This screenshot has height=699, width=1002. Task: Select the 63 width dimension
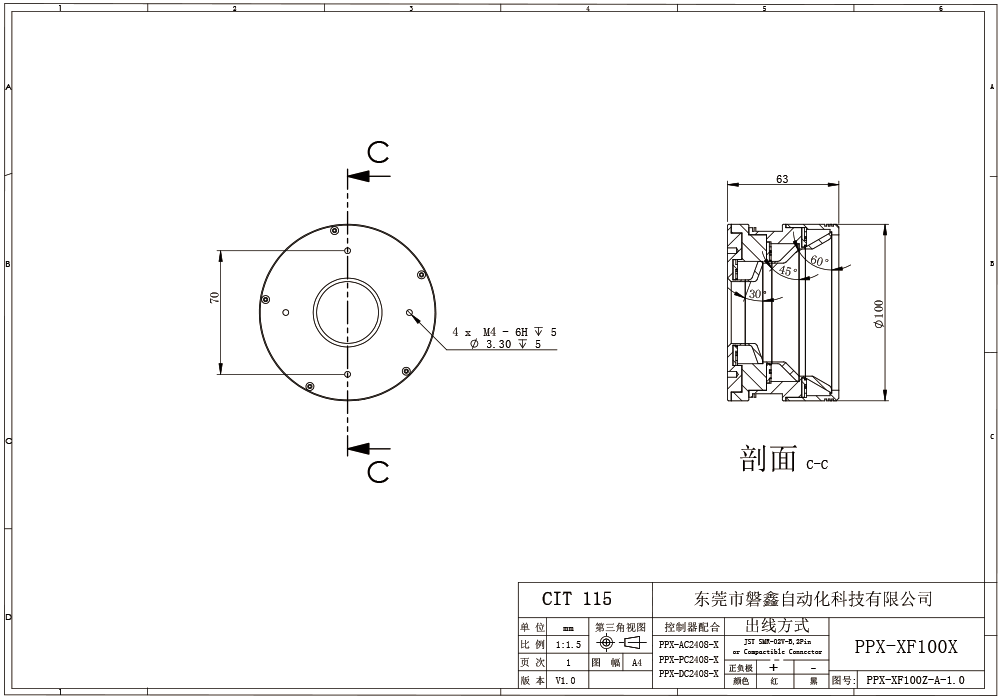pyautogui.click(x=782, y=179)
